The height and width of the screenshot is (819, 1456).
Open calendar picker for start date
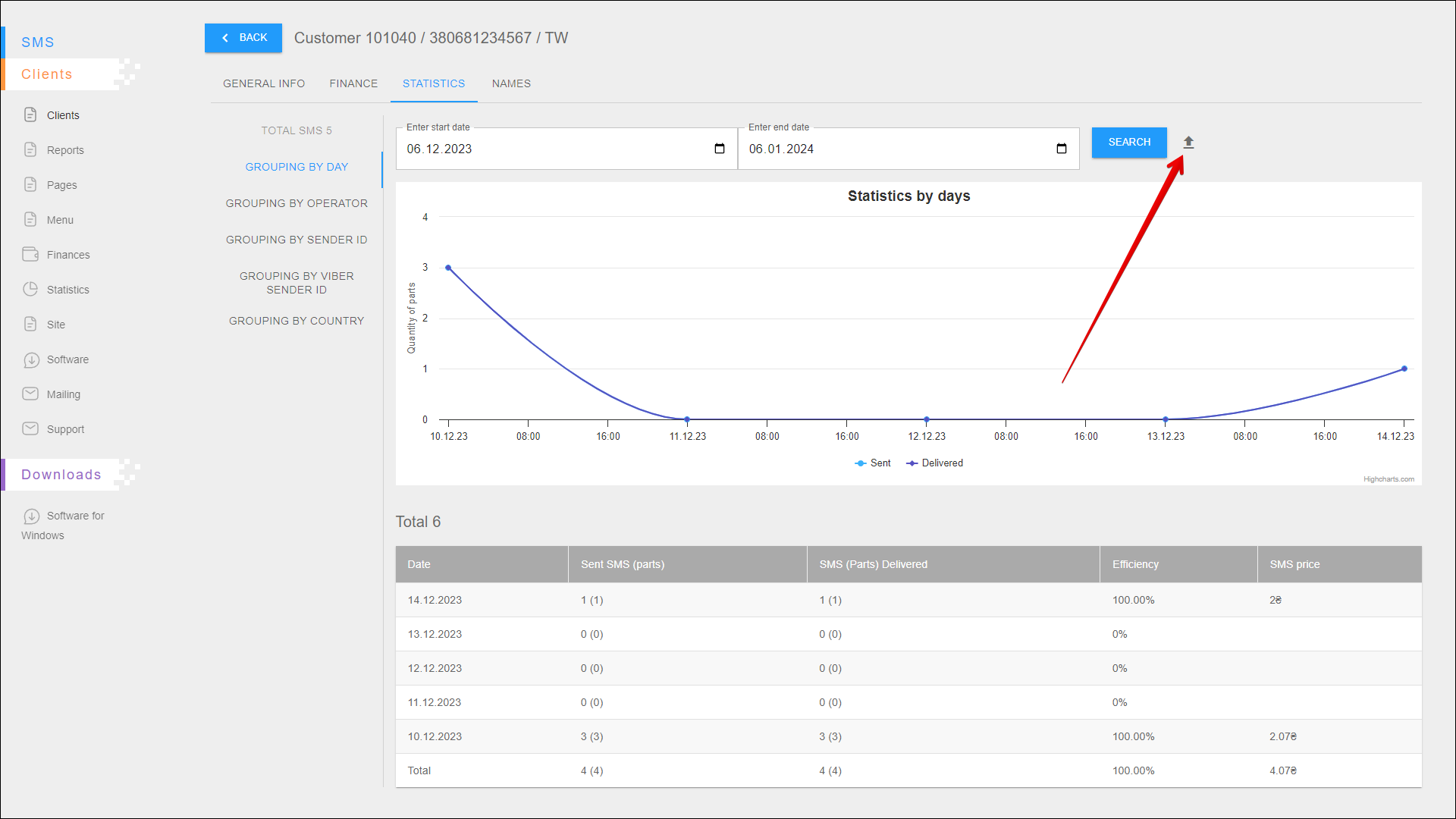tap(719, 149)
